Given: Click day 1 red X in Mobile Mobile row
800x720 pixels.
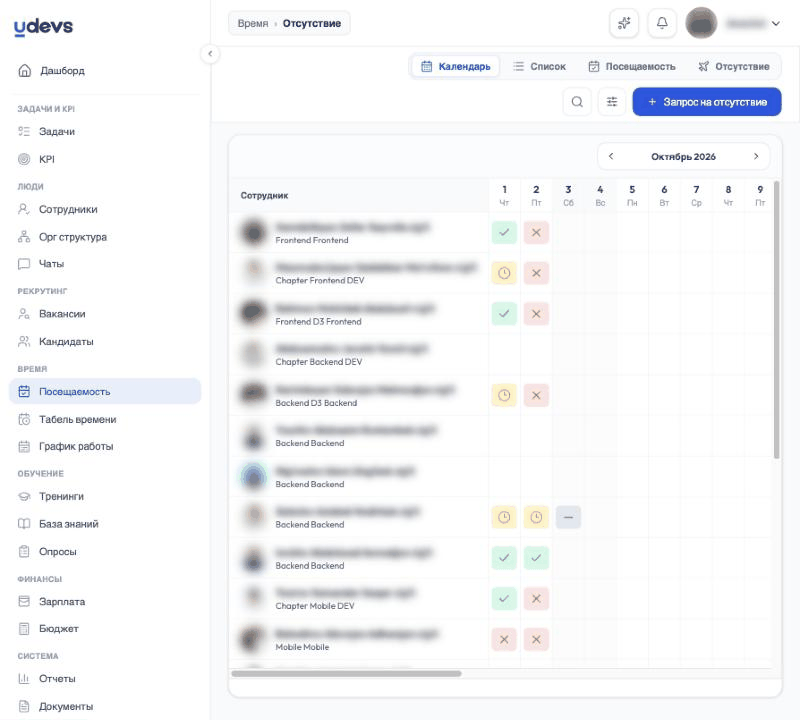Looking at the screenshot, I should [x=504, y=639].
